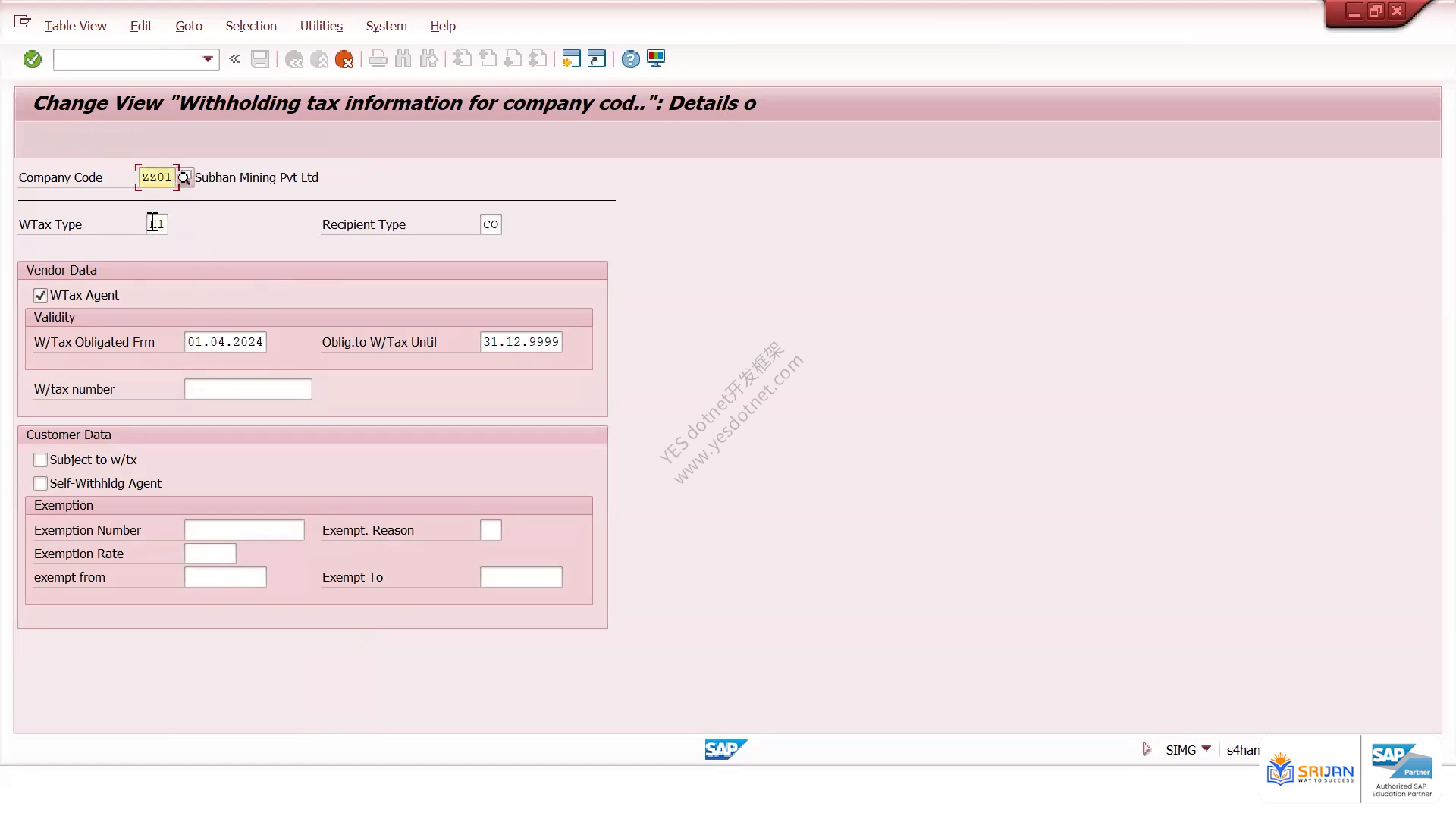The width and height of the screenshot is (1456, 819).
Task: Click the Exemption Number input field
Action: [244, 530]
